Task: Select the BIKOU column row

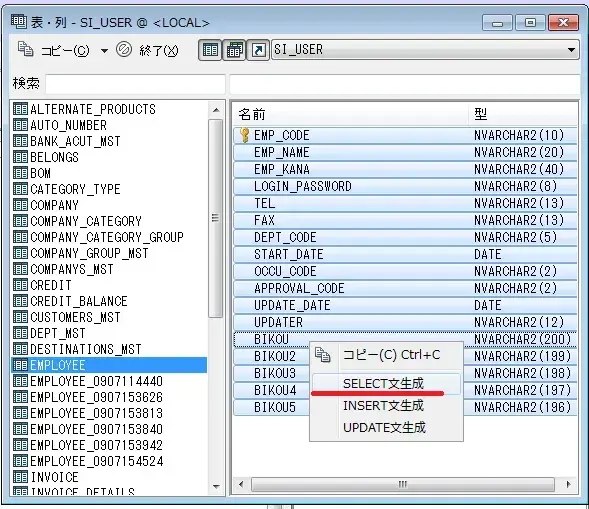Action: pyautogui.click(x=405, y=339)
